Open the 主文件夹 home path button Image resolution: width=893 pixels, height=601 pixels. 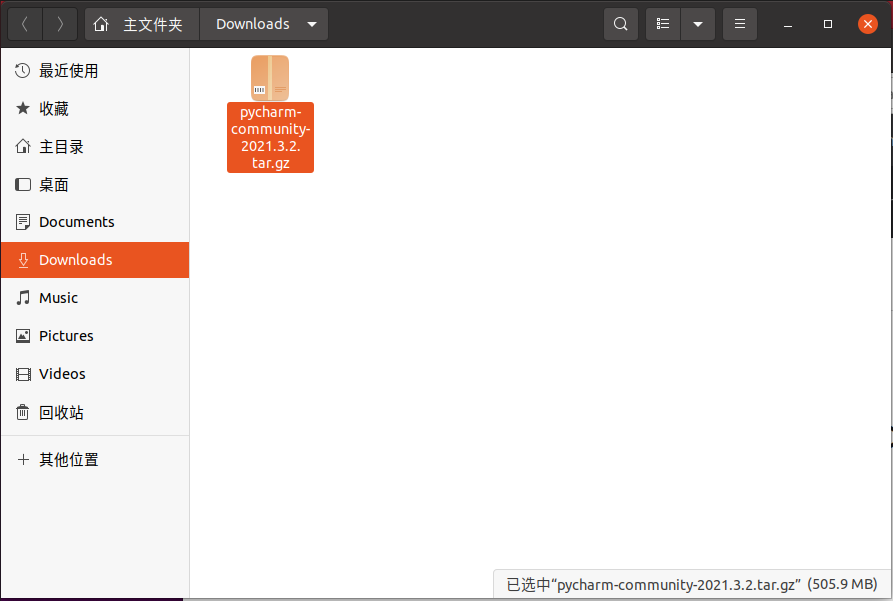[x=142, y=24]
